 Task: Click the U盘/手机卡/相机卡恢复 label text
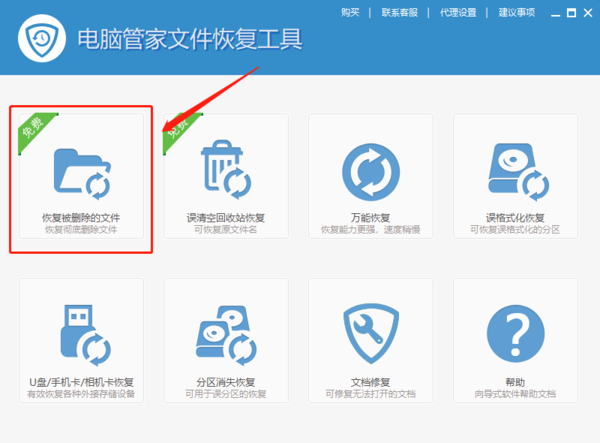pos(81,382)
